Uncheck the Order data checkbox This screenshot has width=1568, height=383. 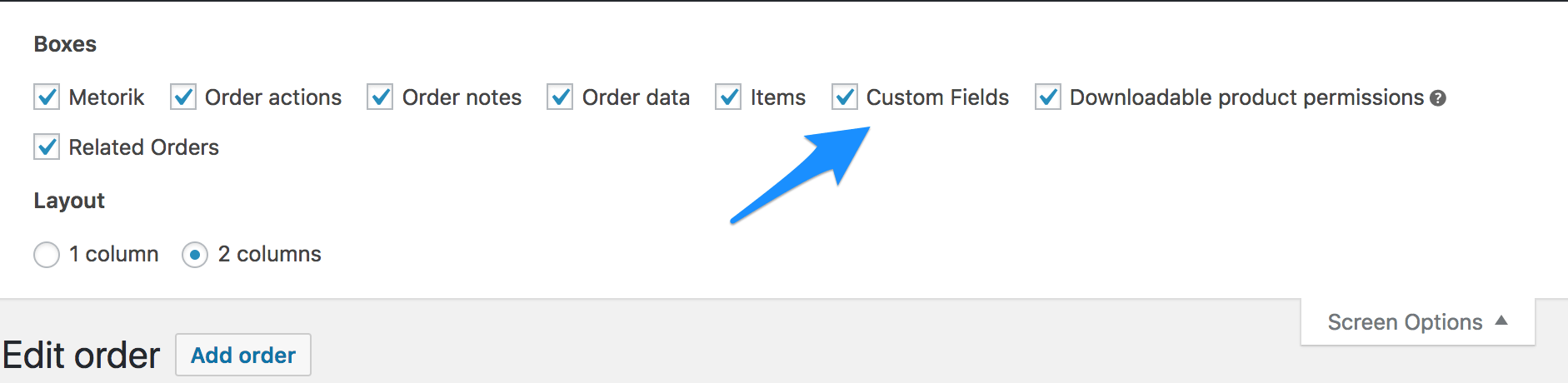[x=560, y=97]
